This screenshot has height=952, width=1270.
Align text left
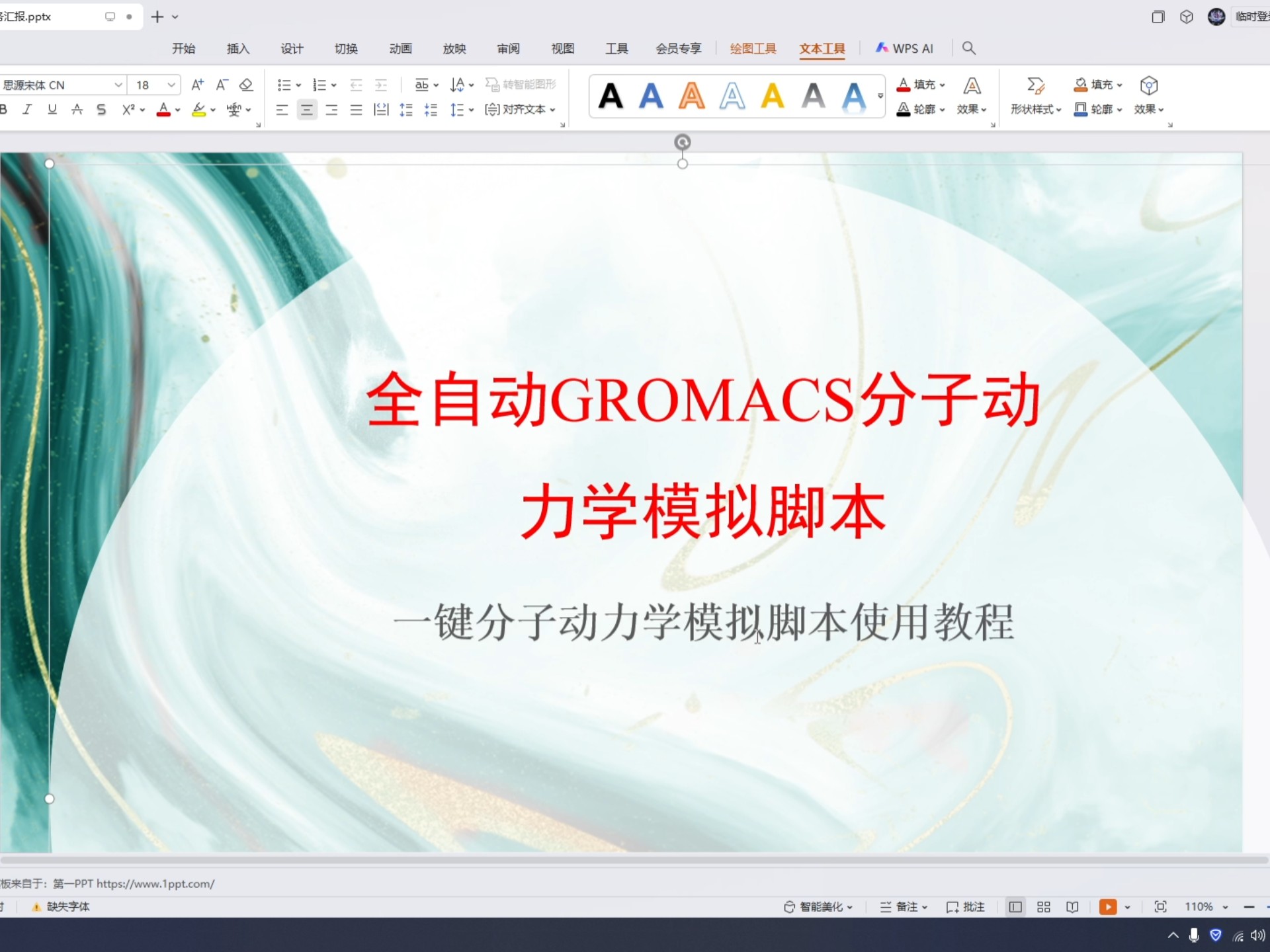[282, 110]
